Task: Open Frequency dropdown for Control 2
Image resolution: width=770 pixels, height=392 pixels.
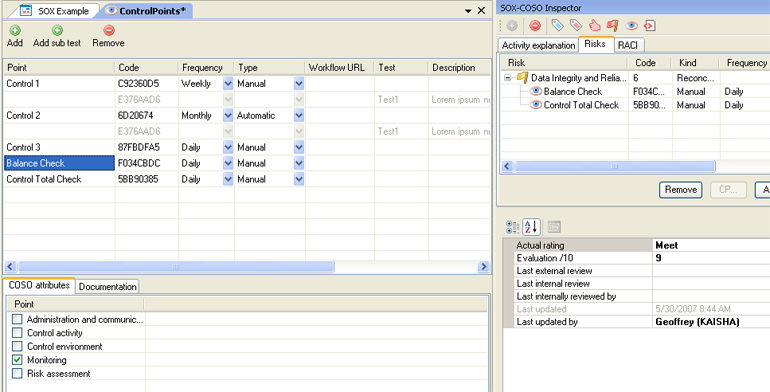Action: (228, 115)
